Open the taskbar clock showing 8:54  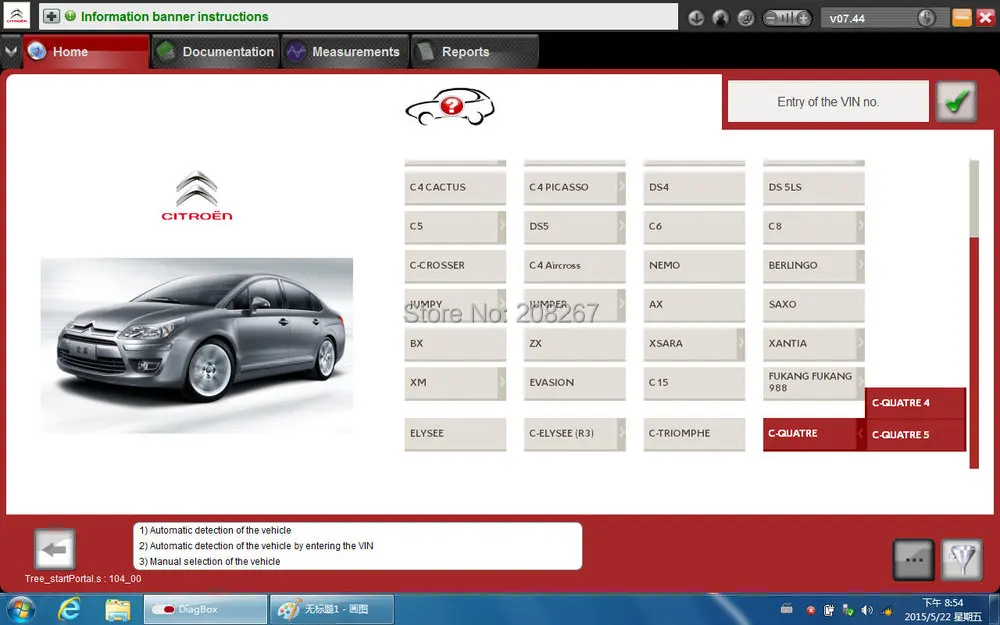coord(943,610)
